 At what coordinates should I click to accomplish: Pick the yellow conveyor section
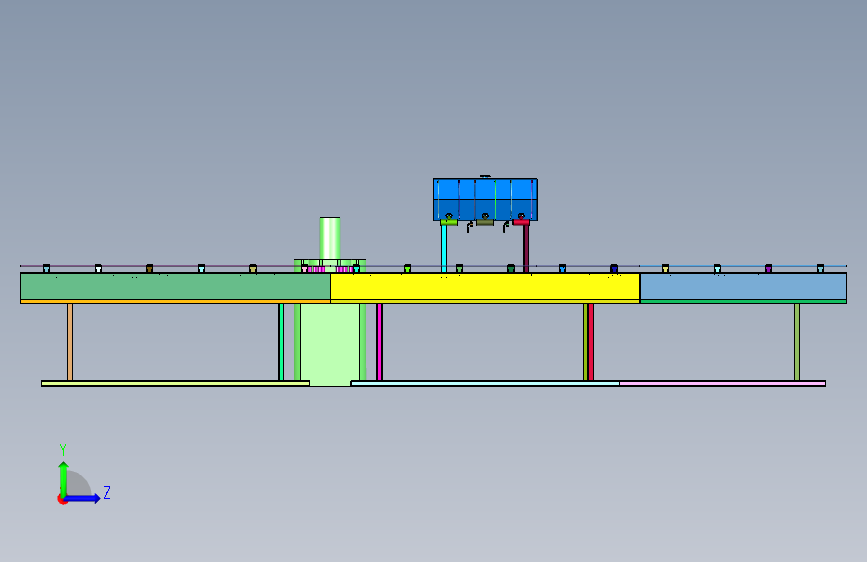[x=485, y=287]
